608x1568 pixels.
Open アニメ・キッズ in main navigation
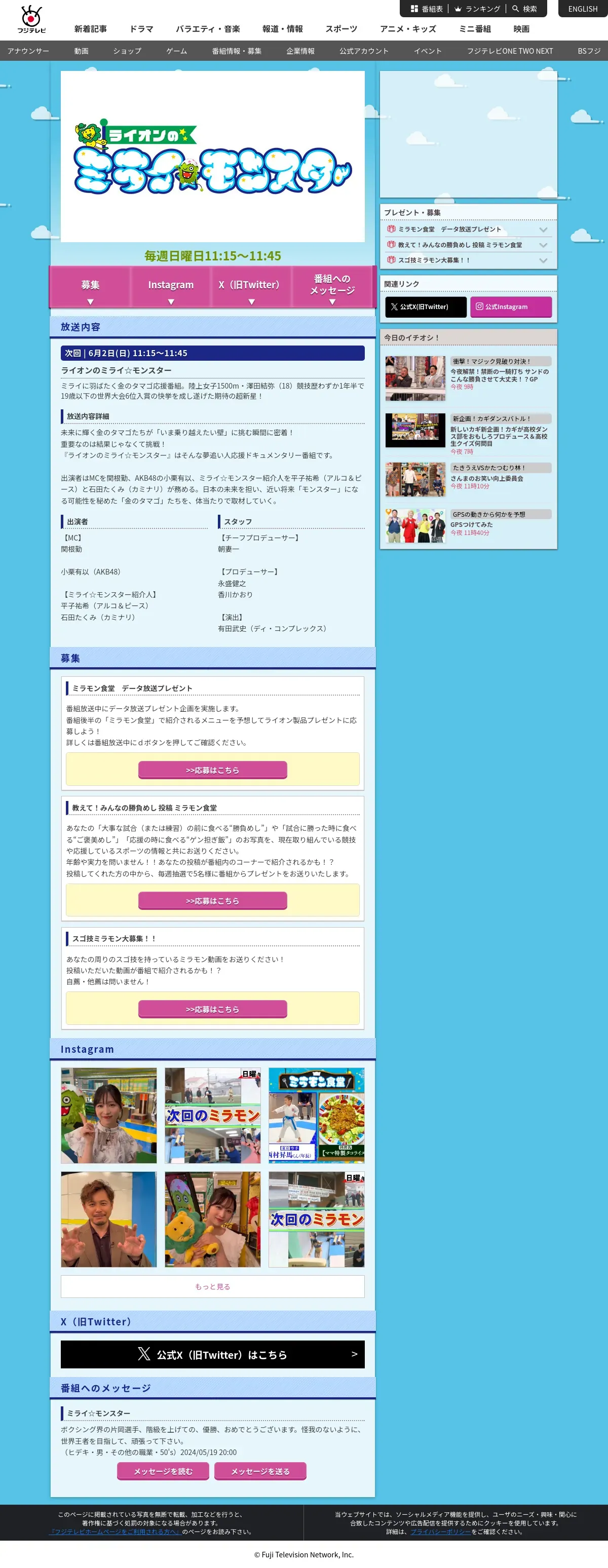click(x=408, y=28)
